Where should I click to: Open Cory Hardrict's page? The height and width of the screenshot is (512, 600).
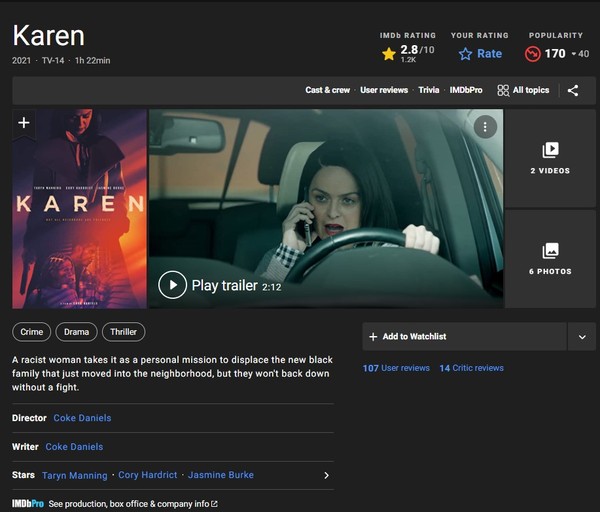click(148, 475)
